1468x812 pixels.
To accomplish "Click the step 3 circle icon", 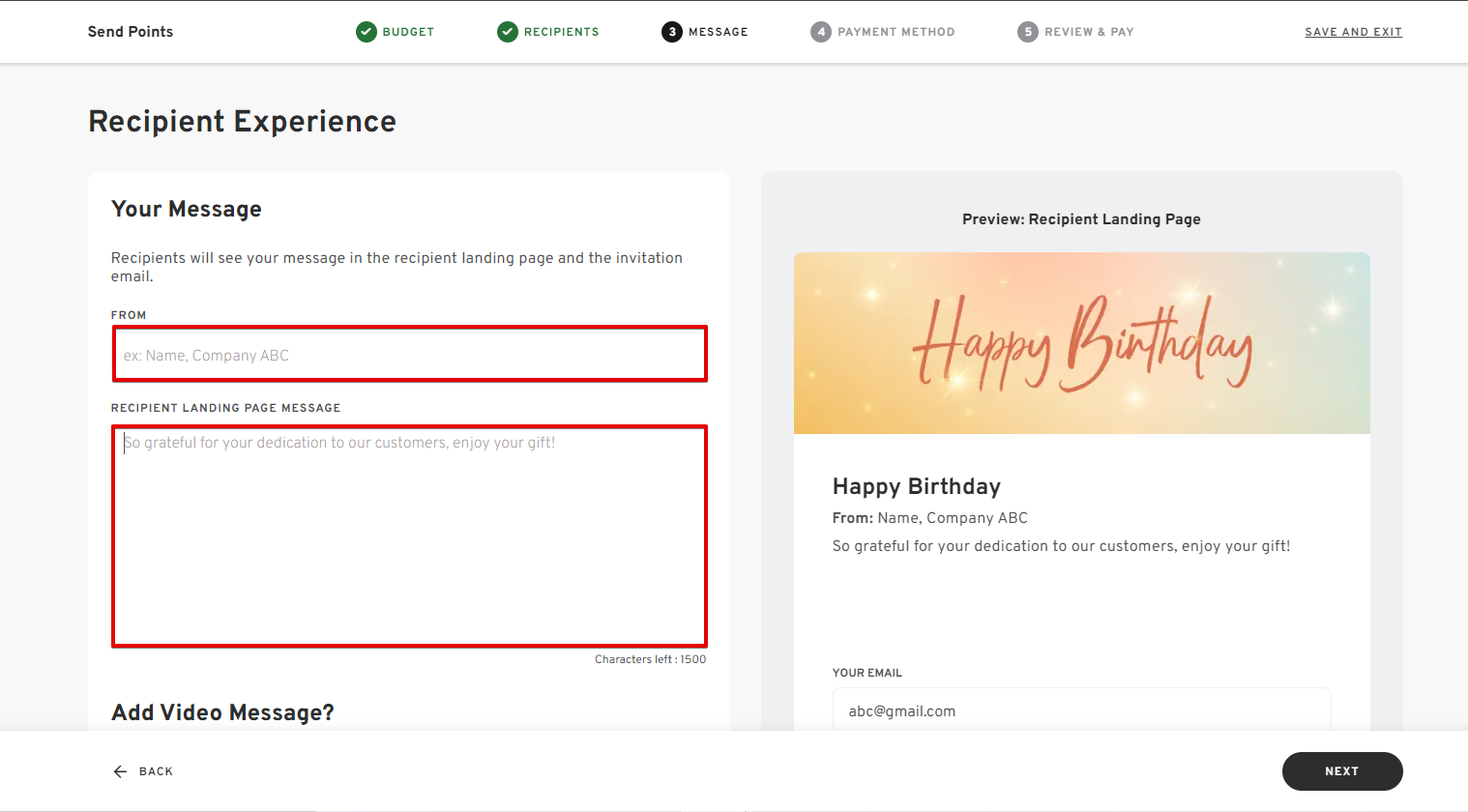I will (x=672, y=32).
